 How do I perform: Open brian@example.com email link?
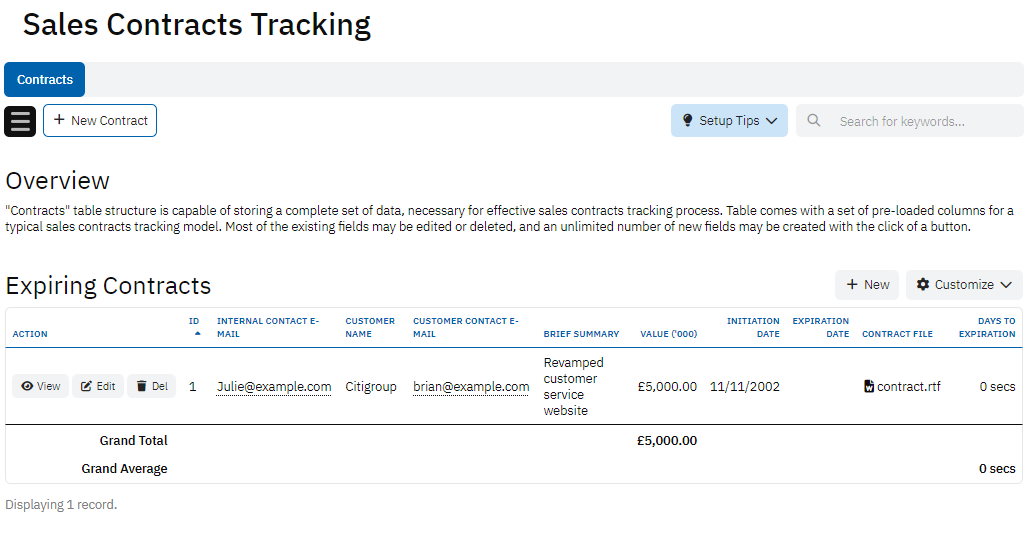[471, 387]
